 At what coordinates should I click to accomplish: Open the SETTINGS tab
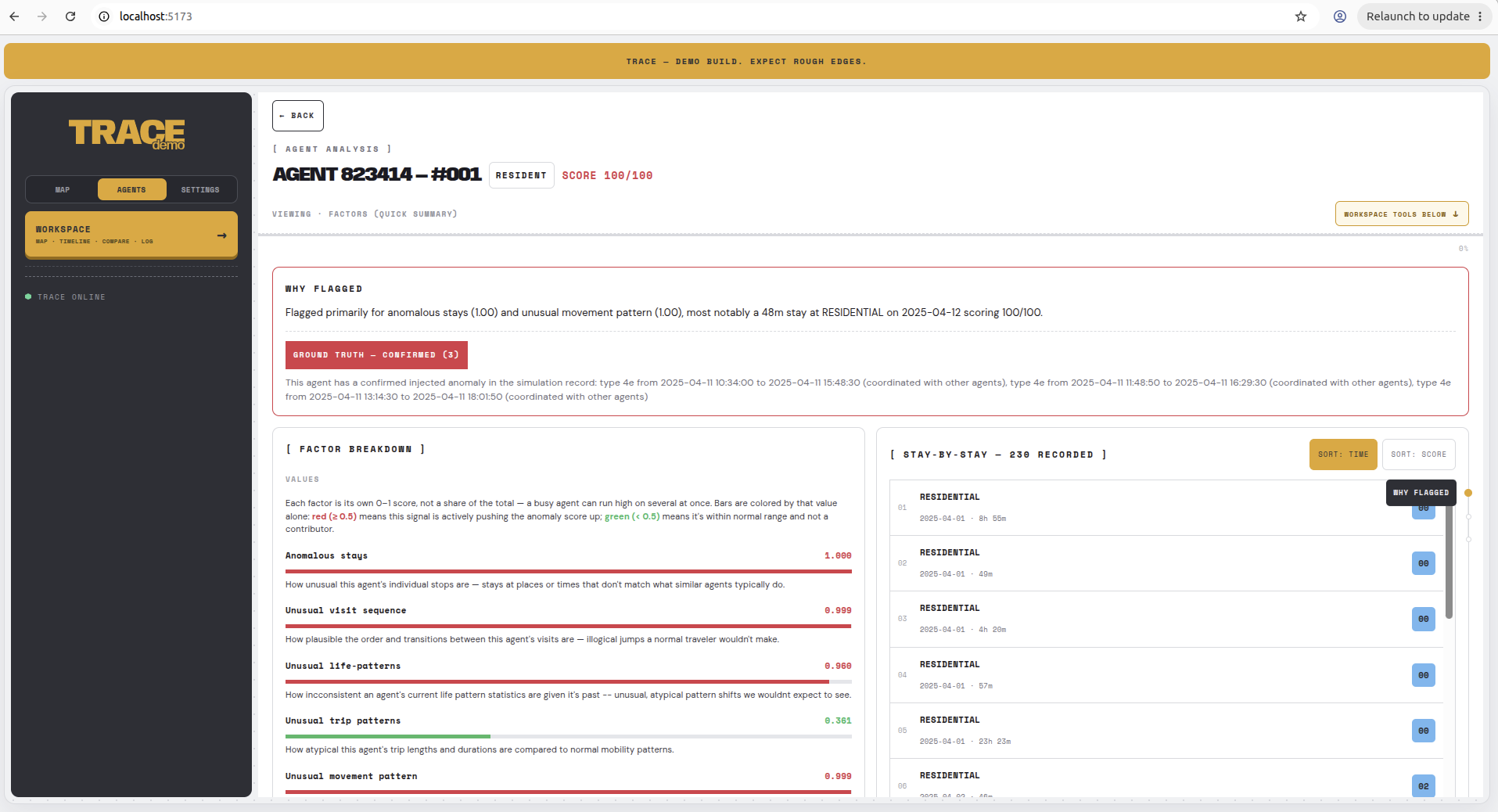point(200,189)
